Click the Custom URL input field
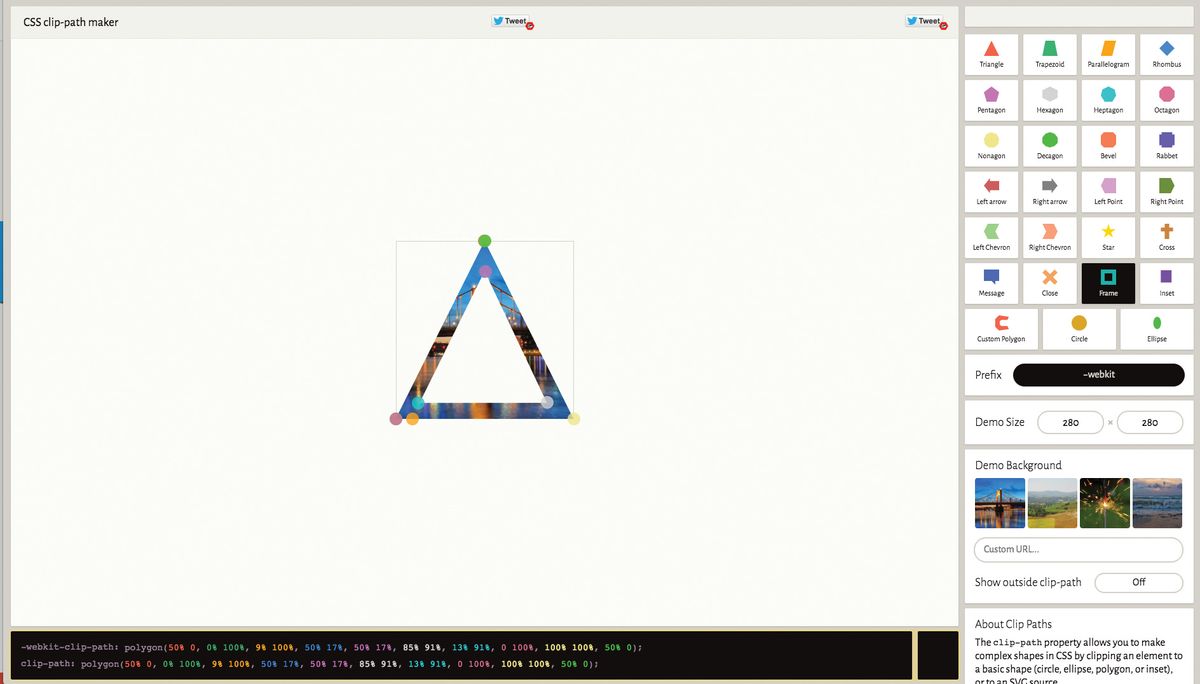The image size is (1200, 684). click(1078, 548)
